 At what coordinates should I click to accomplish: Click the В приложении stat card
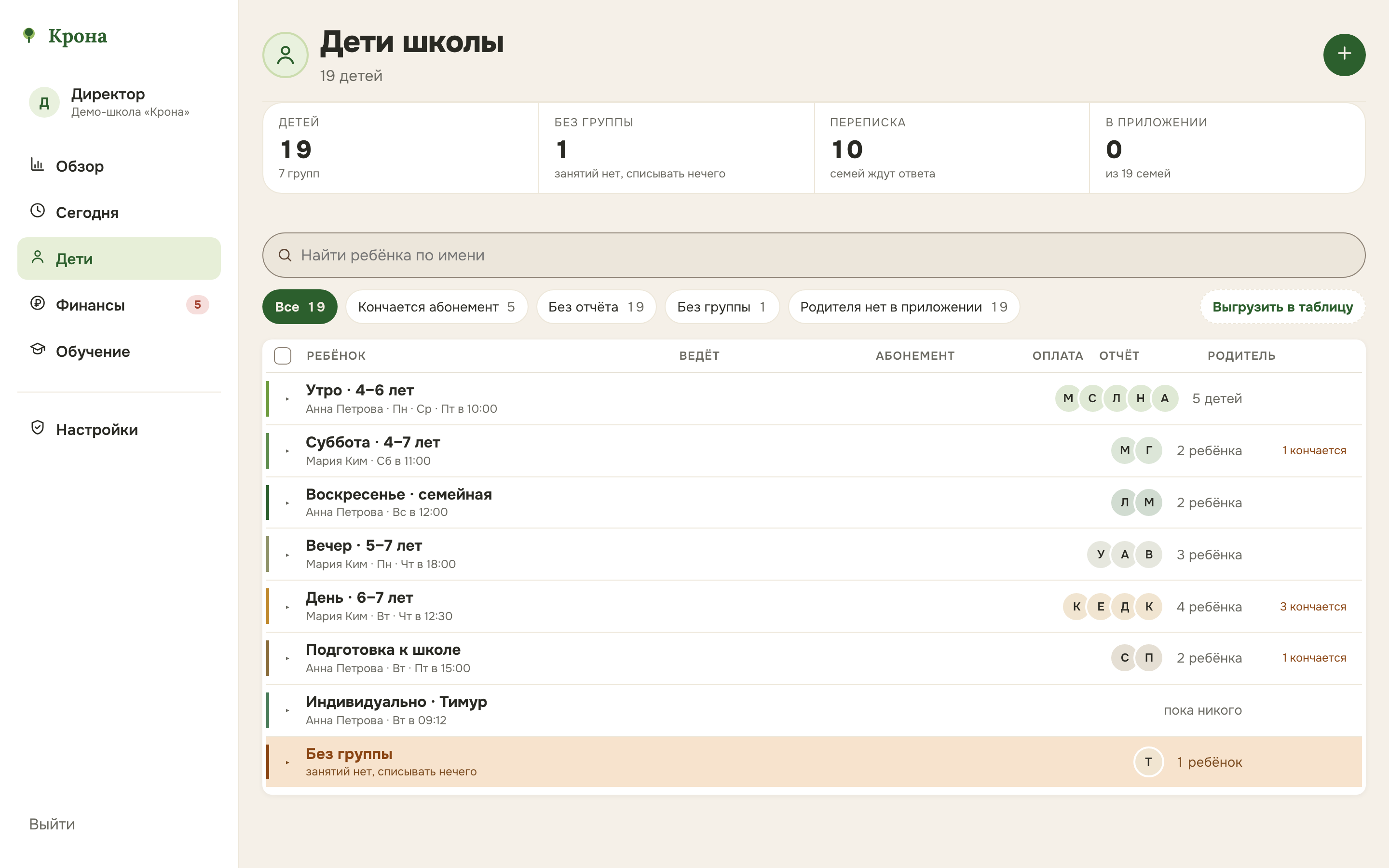tap(1227, 148)
